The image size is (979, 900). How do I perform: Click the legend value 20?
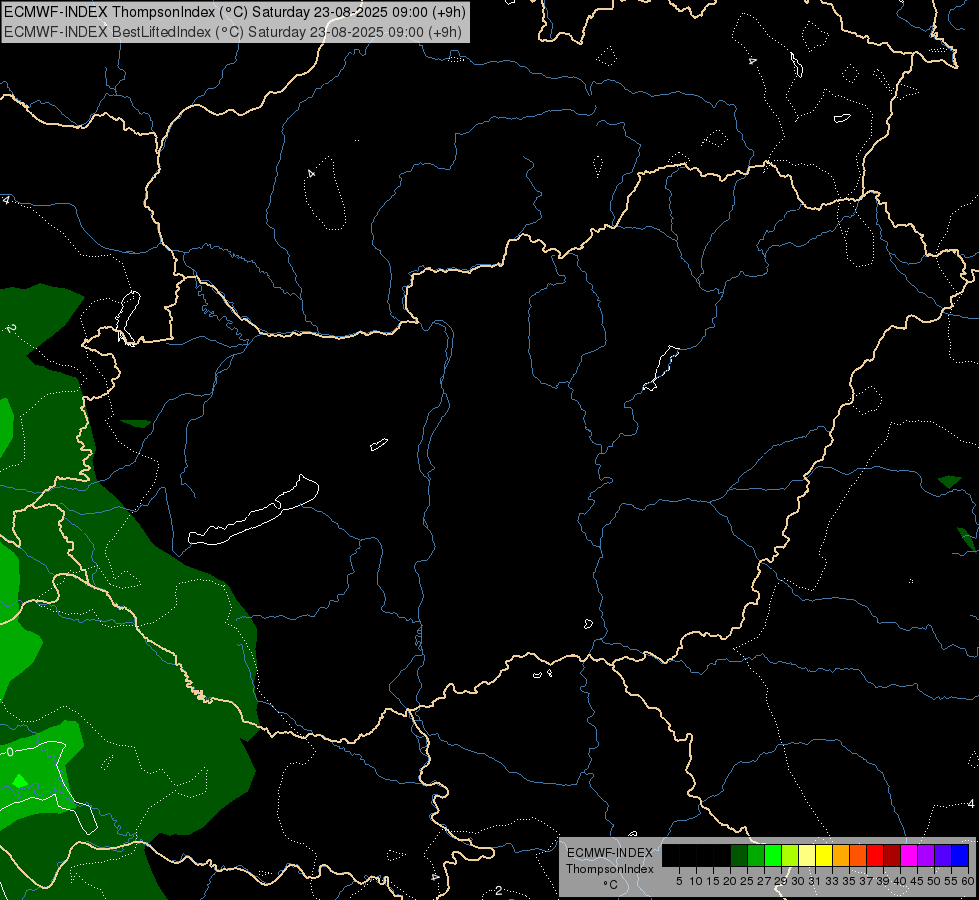pyautogui.click(x=730, y=881)
